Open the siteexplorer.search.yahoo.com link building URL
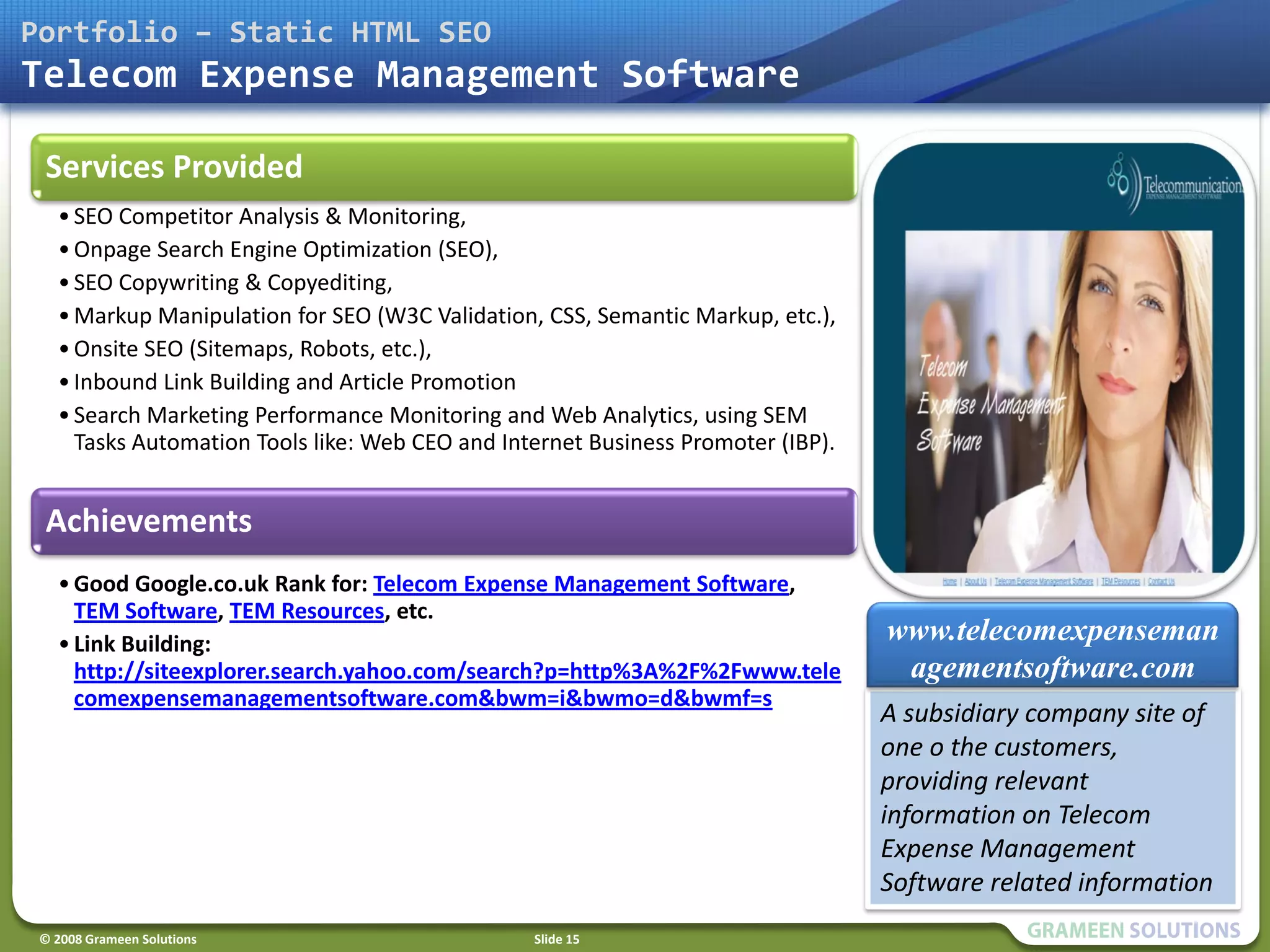The width and height of the screenshot is (1270, 952). pyautogui.click(x=457, y=685)
